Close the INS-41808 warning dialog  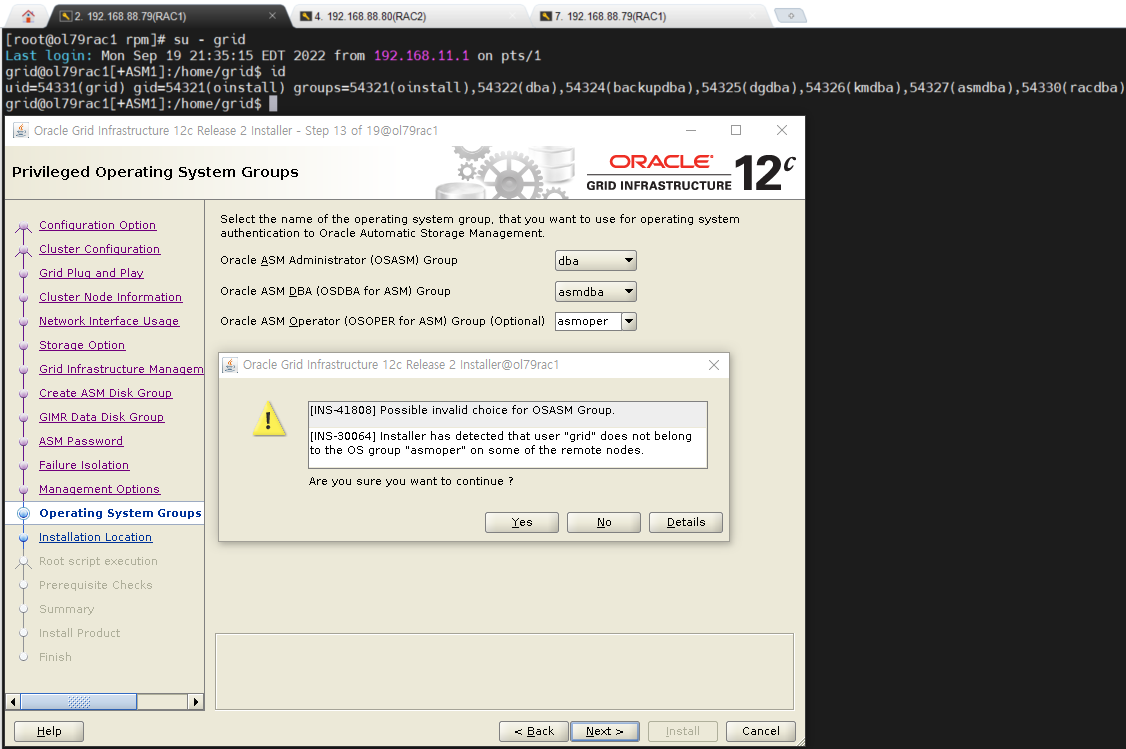pos(714,365)
